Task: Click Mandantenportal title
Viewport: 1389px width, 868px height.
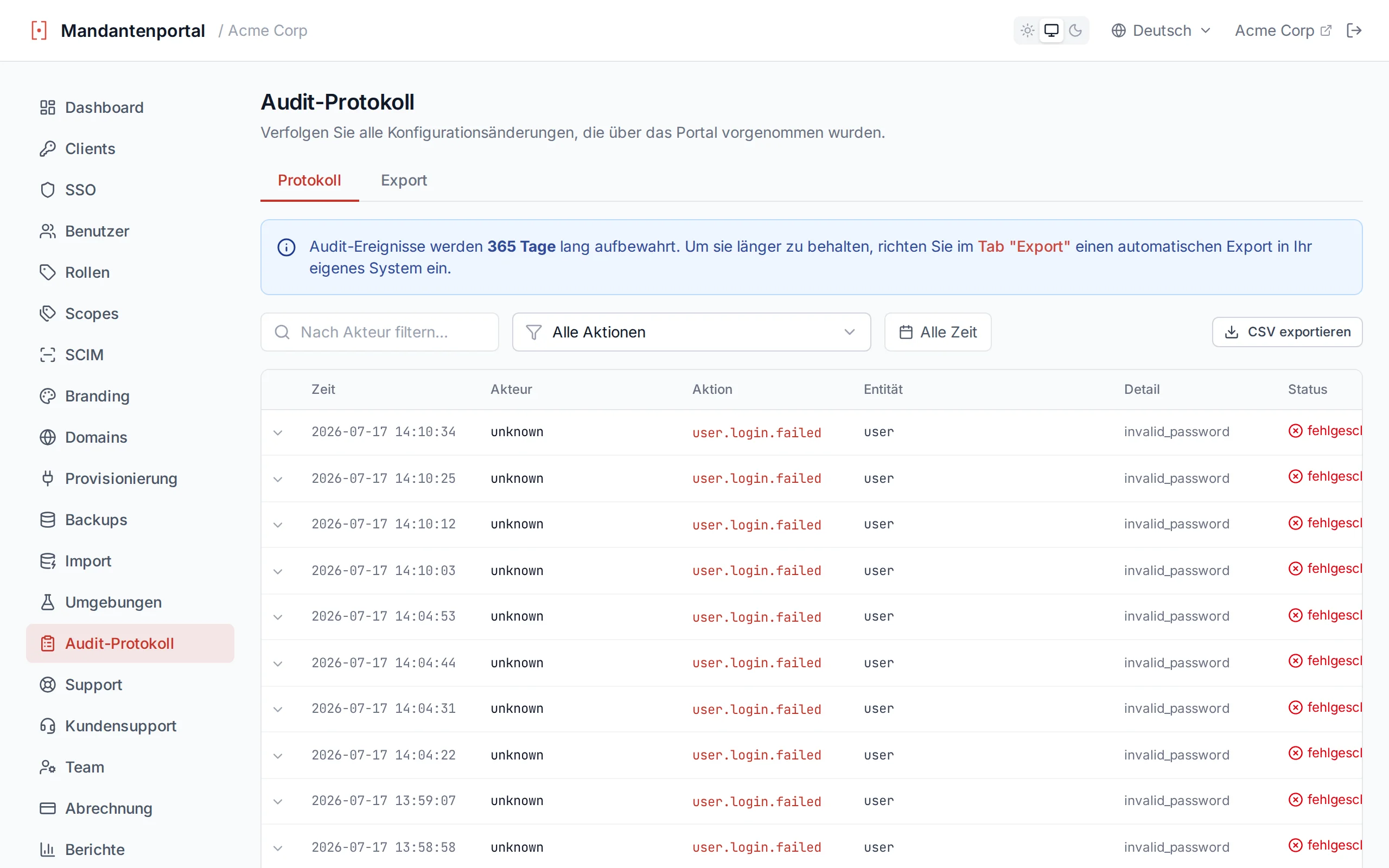Action: (132, 30)
